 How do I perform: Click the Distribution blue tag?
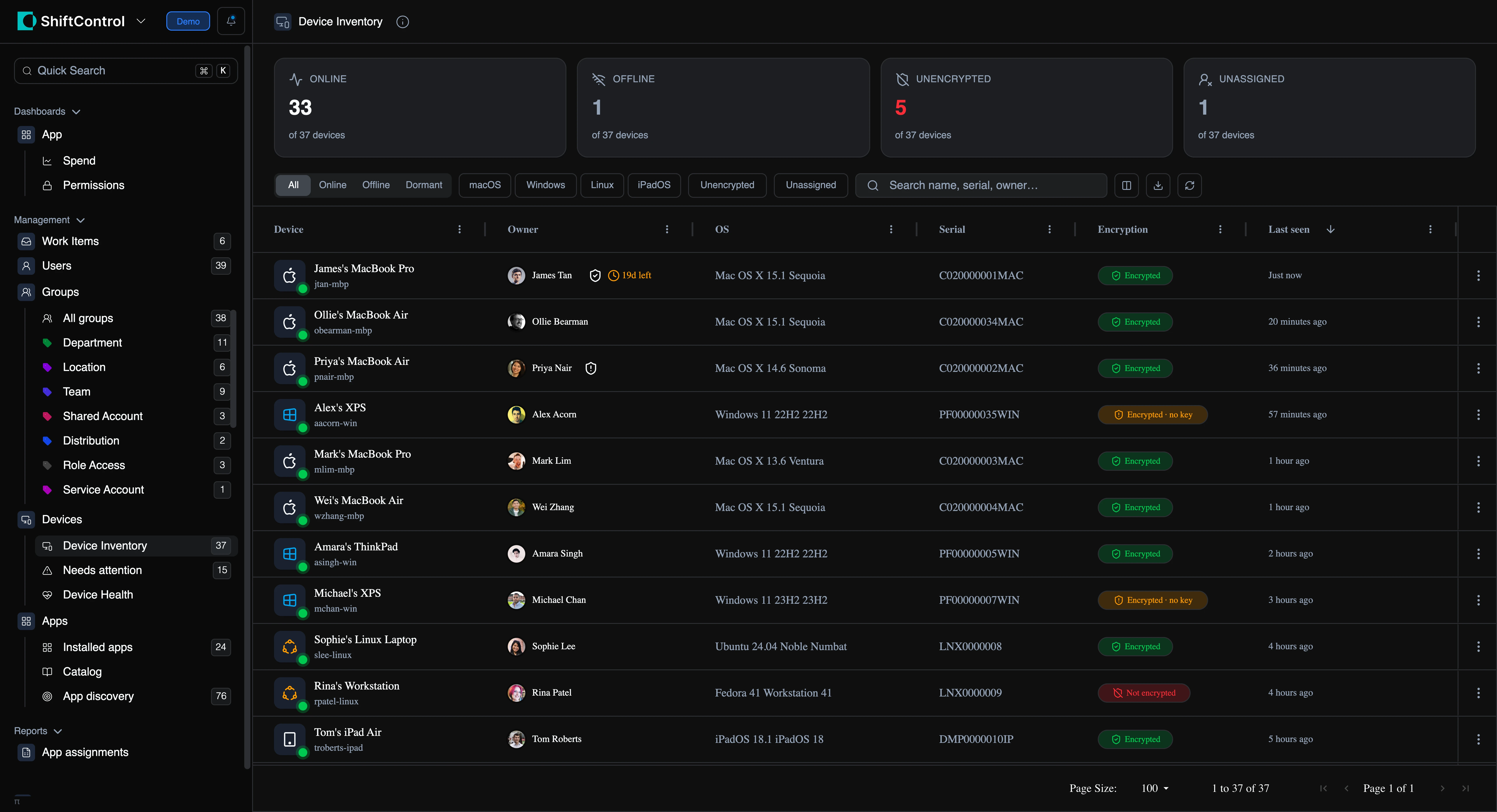click(47, 441)
